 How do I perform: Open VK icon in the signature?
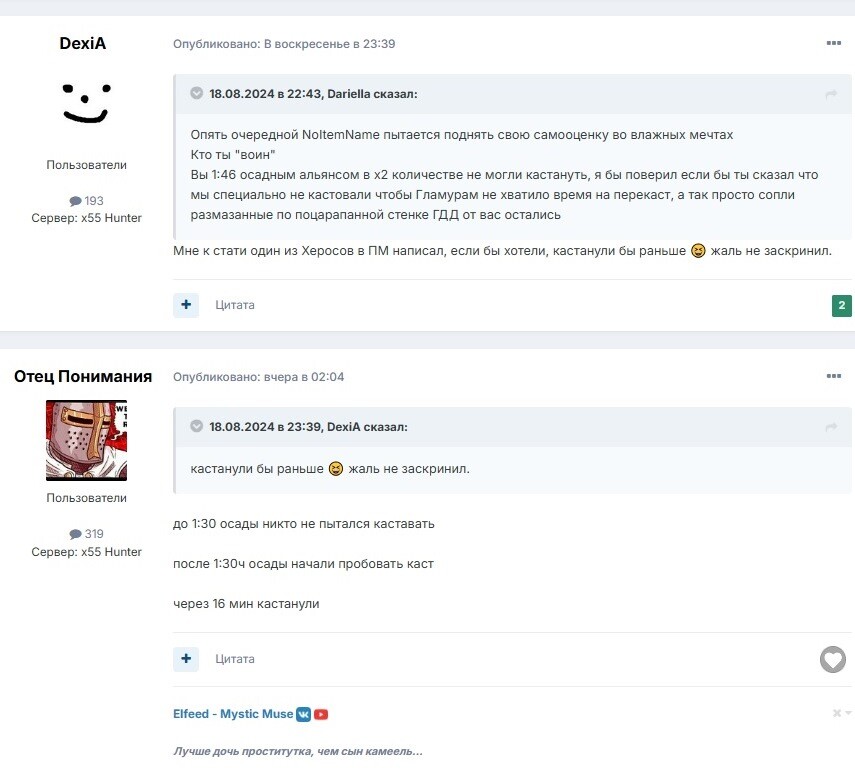pos(303,714)
